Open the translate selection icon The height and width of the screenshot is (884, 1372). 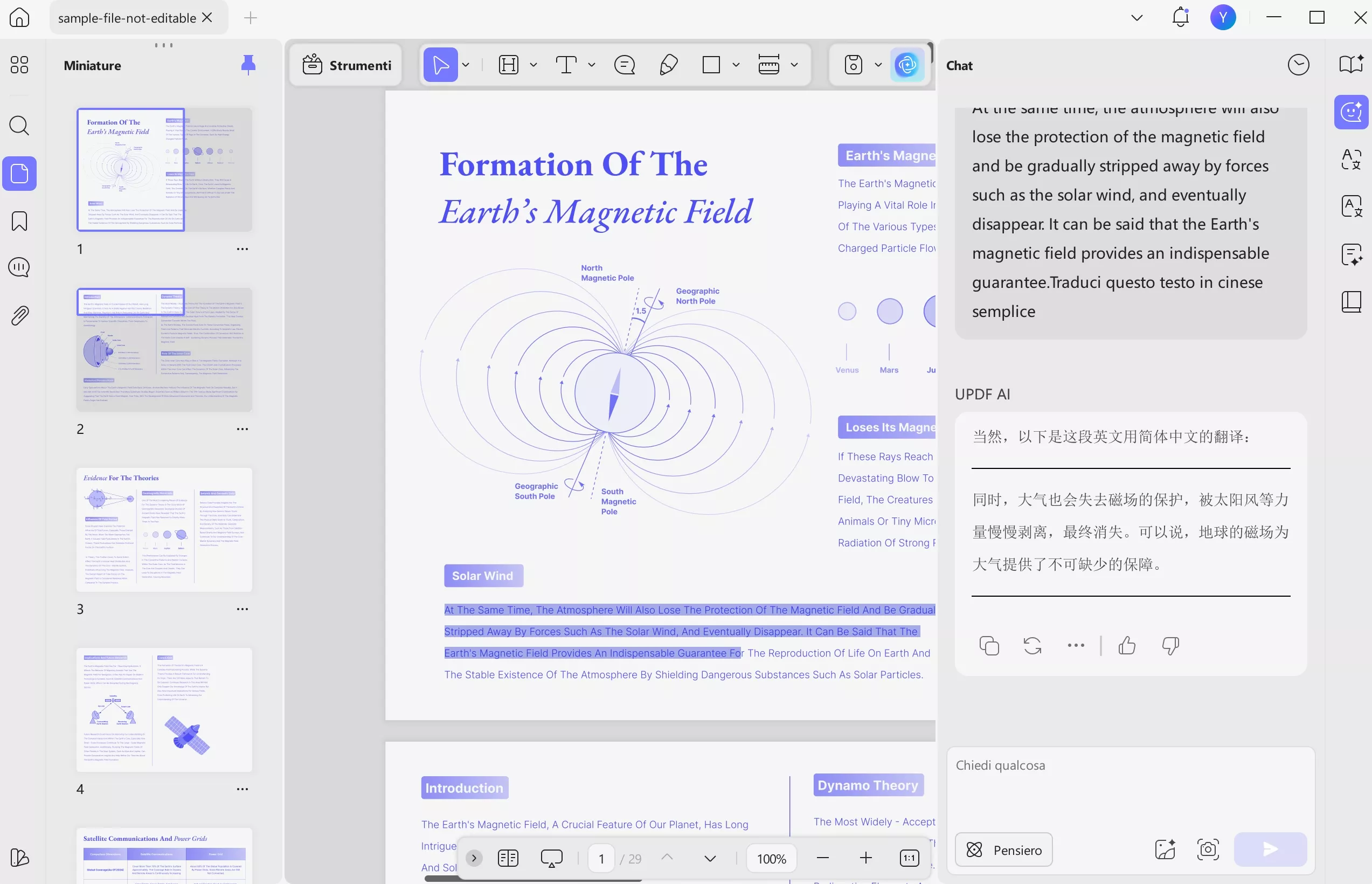[x=1352, y=159]
